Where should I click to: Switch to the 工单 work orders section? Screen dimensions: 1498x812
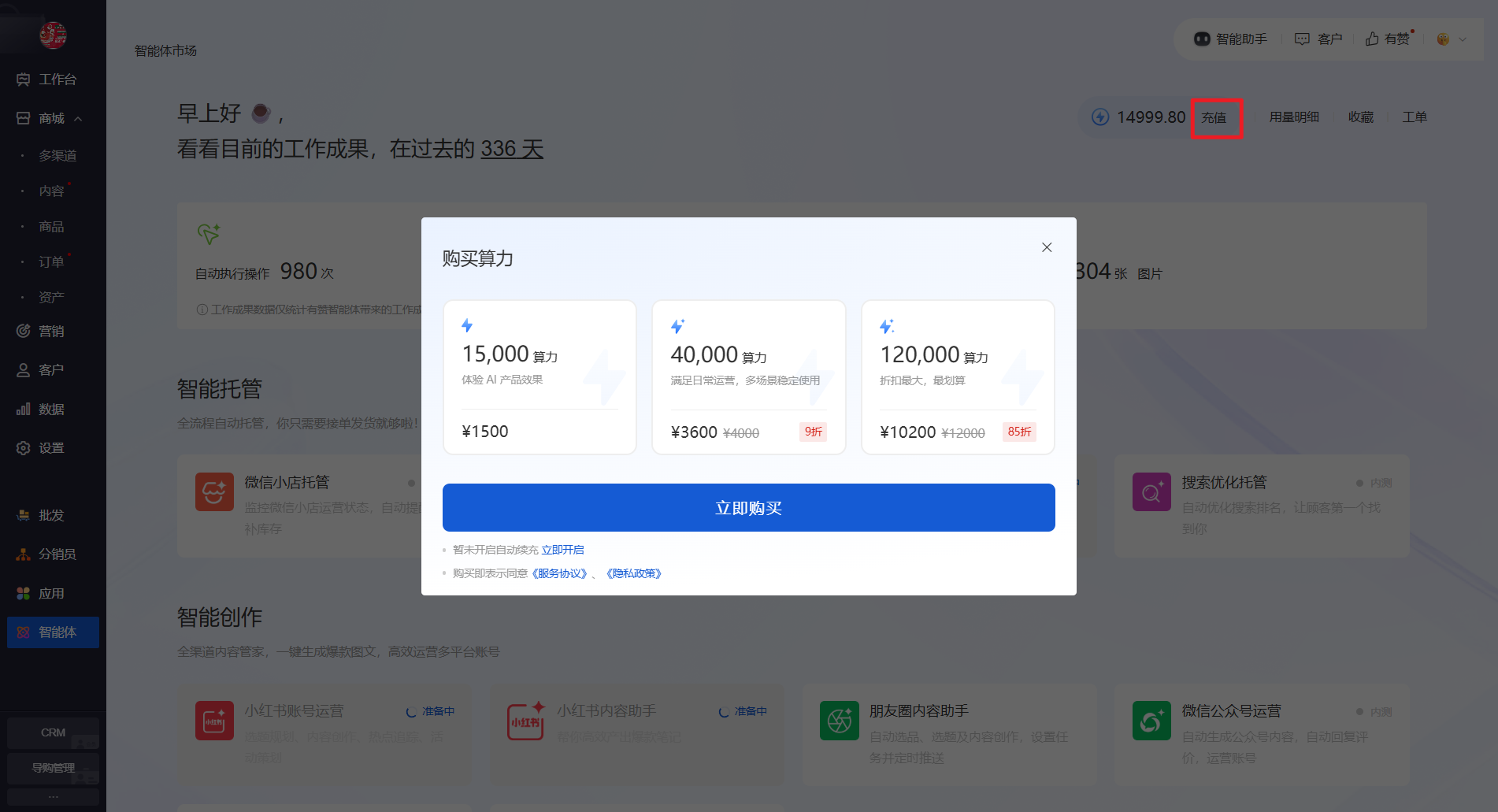[x=1414, y=117]
